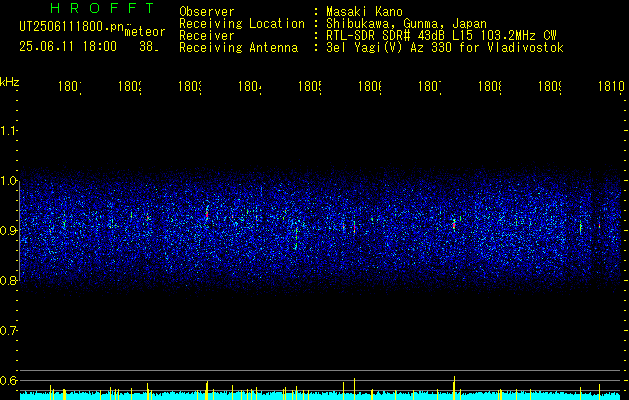629x400 pixels.
Task: Click the 'meteor' label
Action: 145,32
